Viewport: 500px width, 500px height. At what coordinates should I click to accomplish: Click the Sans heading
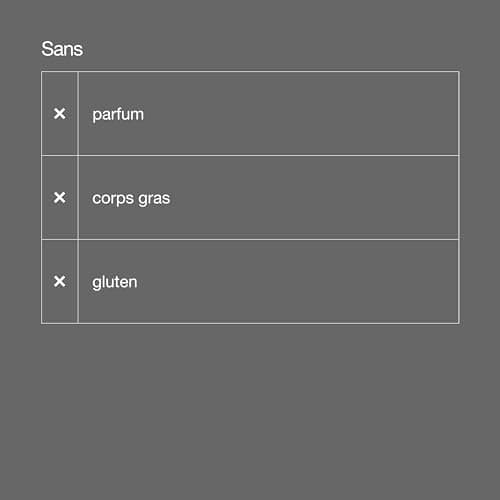point(62,49)
